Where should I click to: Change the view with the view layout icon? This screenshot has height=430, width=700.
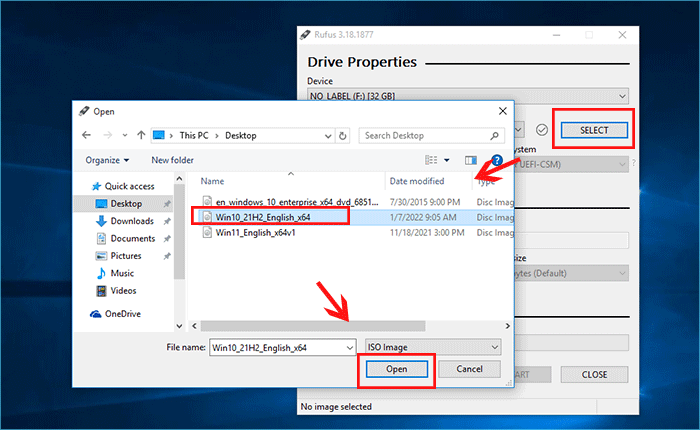point(431,160)
